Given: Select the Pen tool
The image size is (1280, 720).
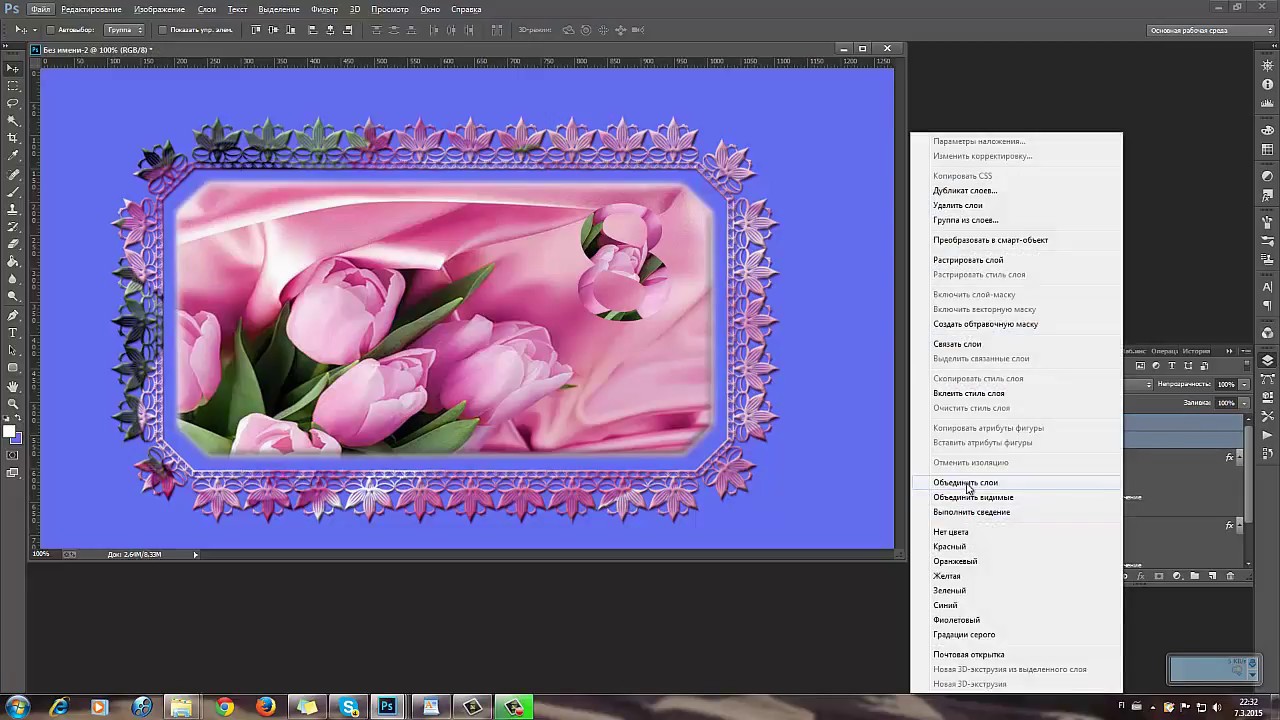Looking at the screenshot, I should 13,315.
